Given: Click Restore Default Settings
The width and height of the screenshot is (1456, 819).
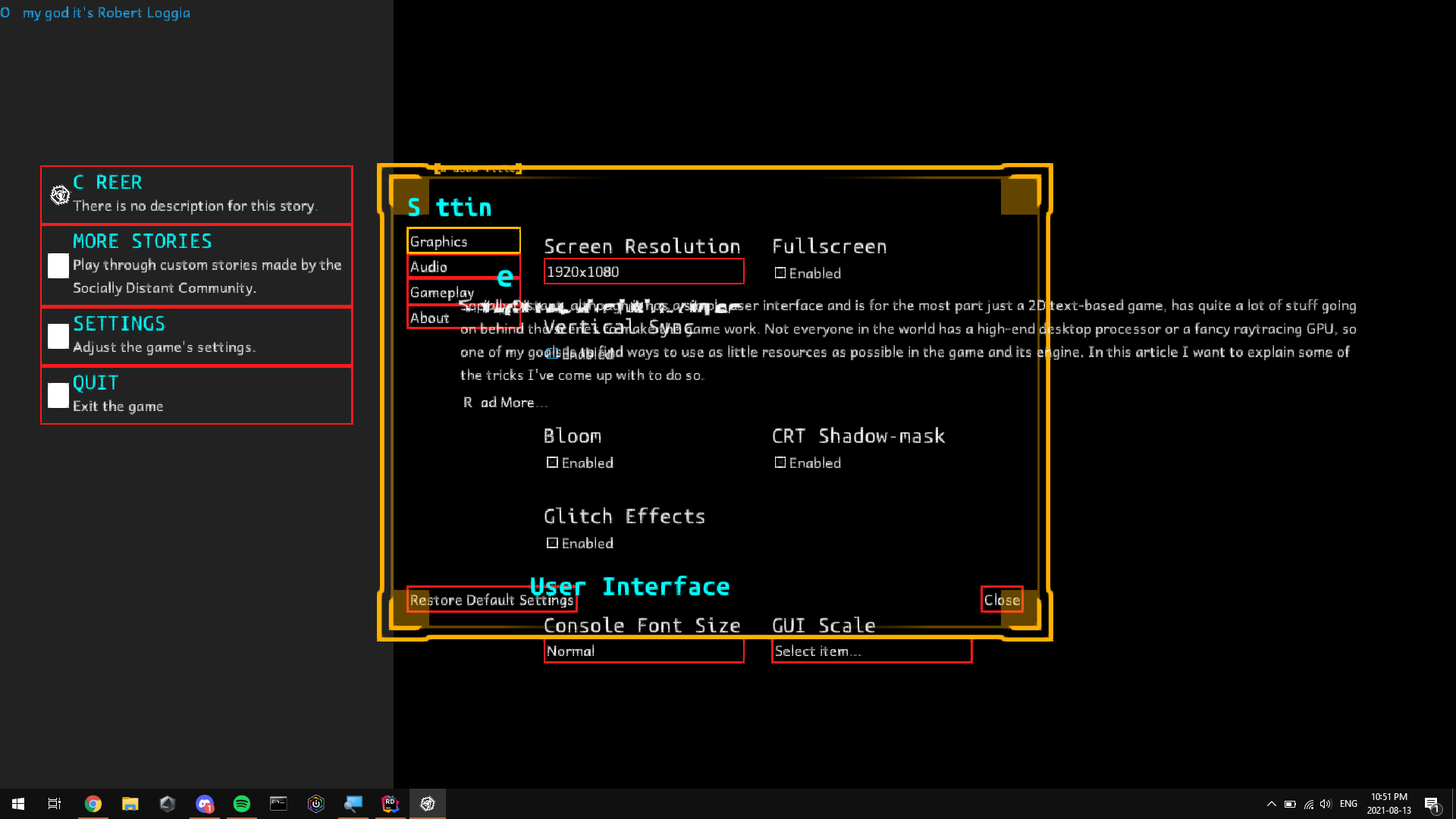Looking at the screenshot, I should click(x=491, y=600).
